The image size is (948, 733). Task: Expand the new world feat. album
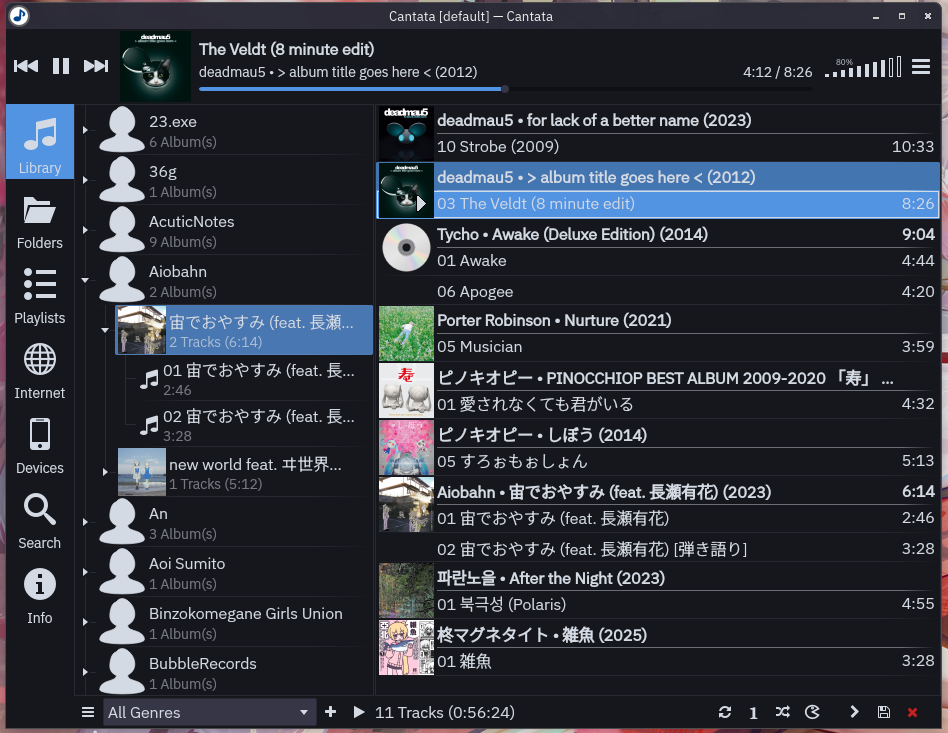[105, 472]
